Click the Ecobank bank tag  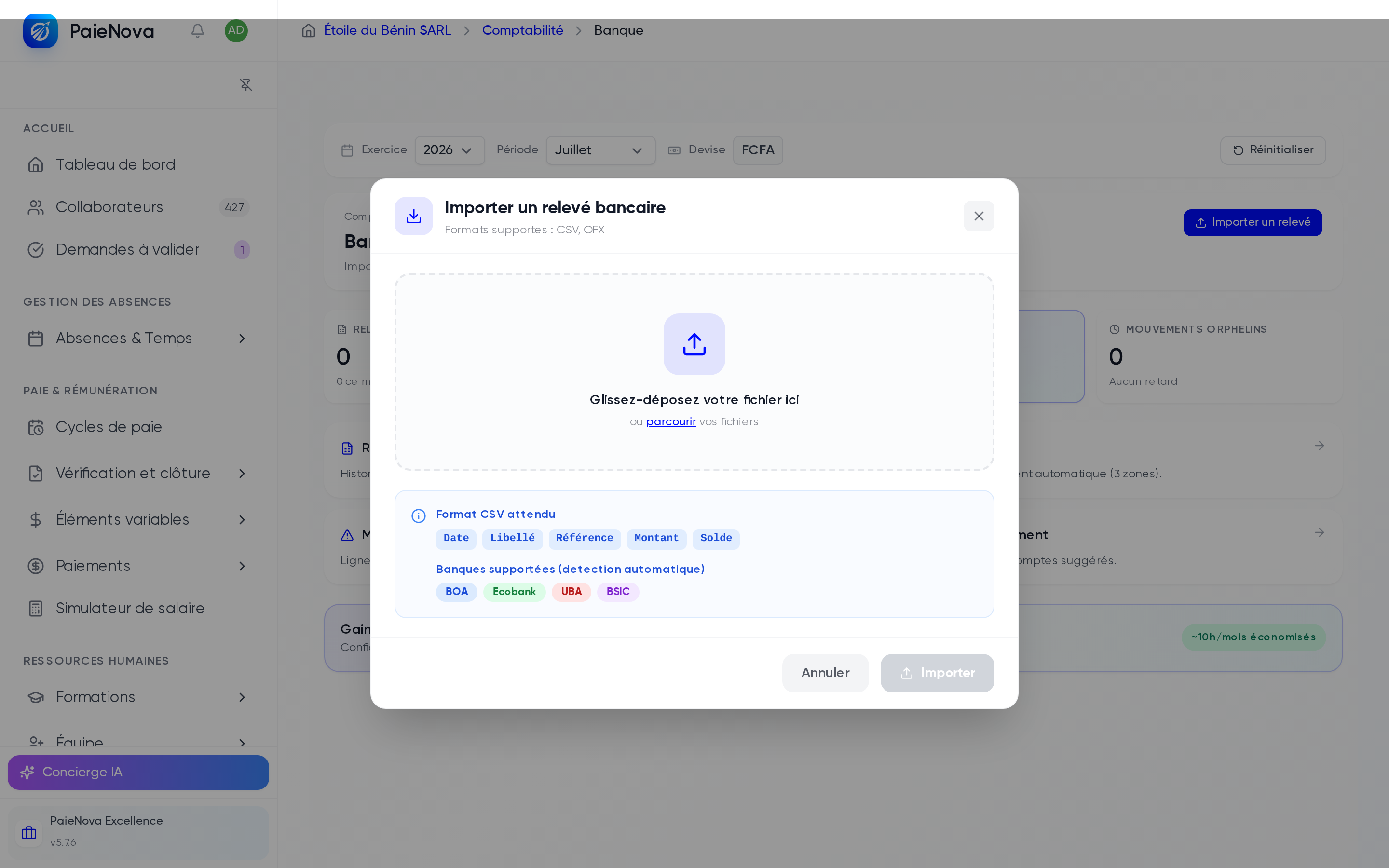point(514,592)
